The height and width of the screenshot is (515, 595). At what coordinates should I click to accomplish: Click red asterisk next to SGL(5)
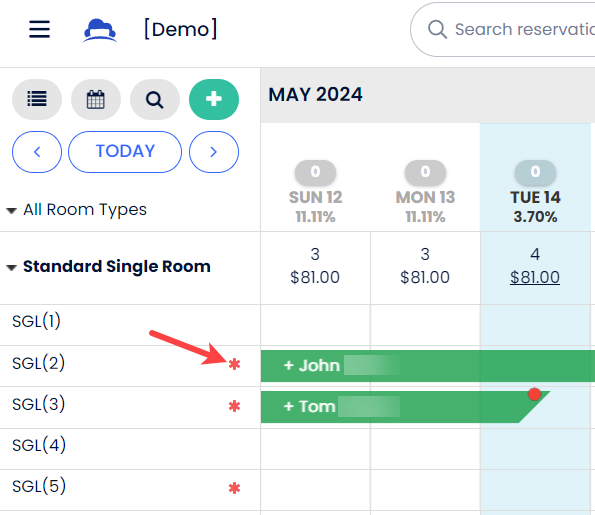click(x=235, y=488)
